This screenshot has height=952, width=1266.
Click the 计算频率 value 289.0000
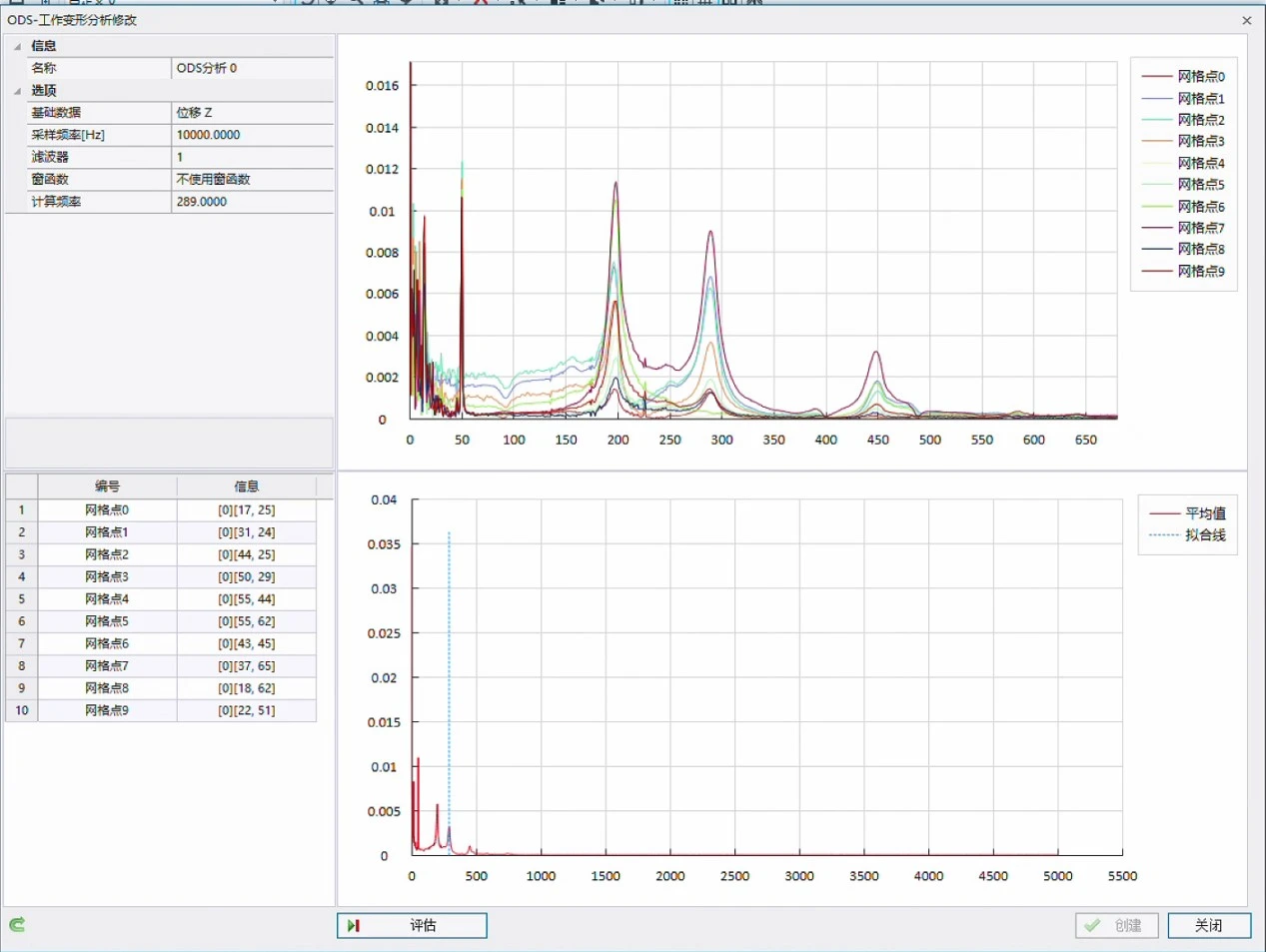coord(252,202)
